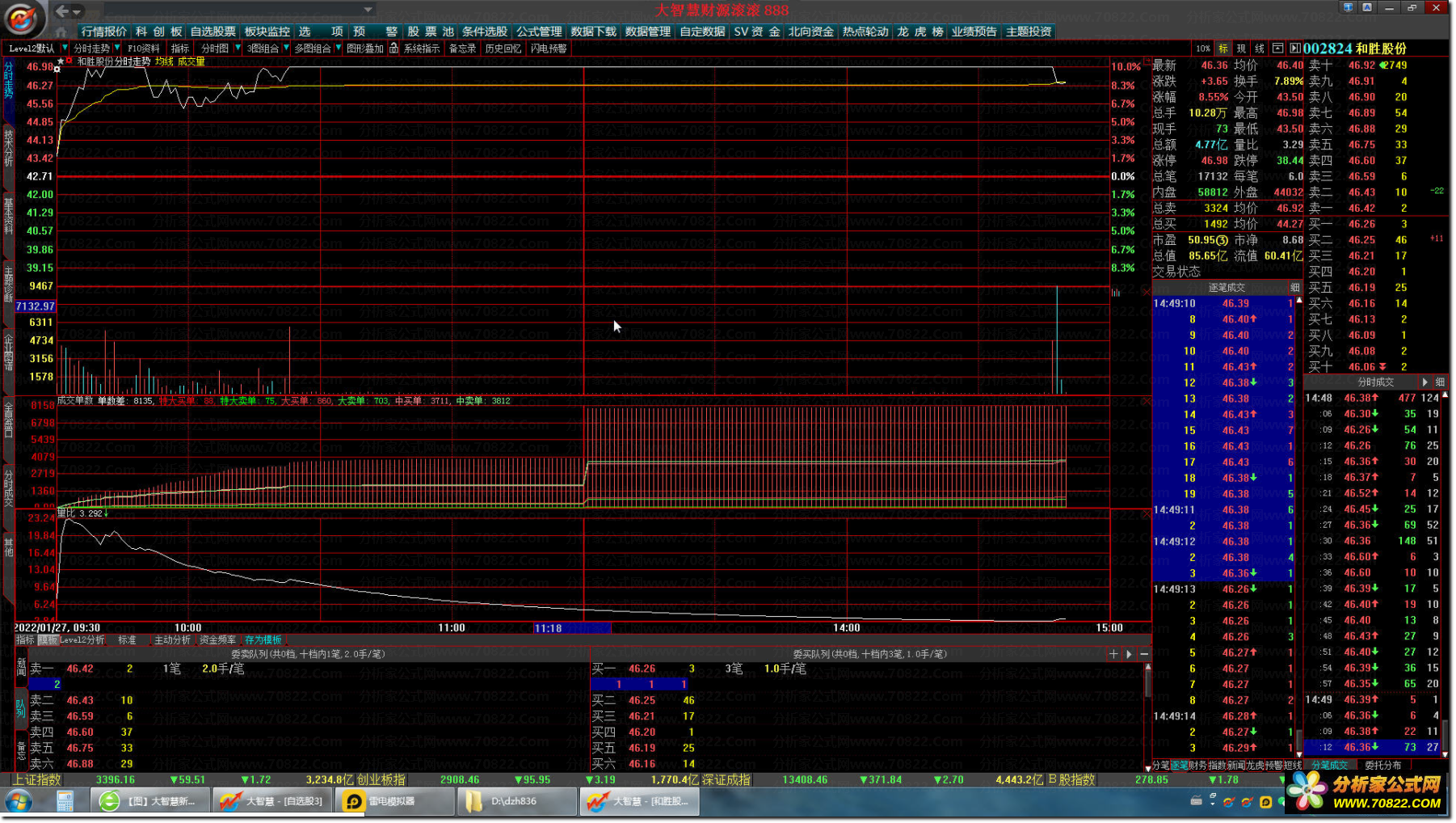
Task: Open 队列 side tab in bottom panel
Action: click(21, 709)
